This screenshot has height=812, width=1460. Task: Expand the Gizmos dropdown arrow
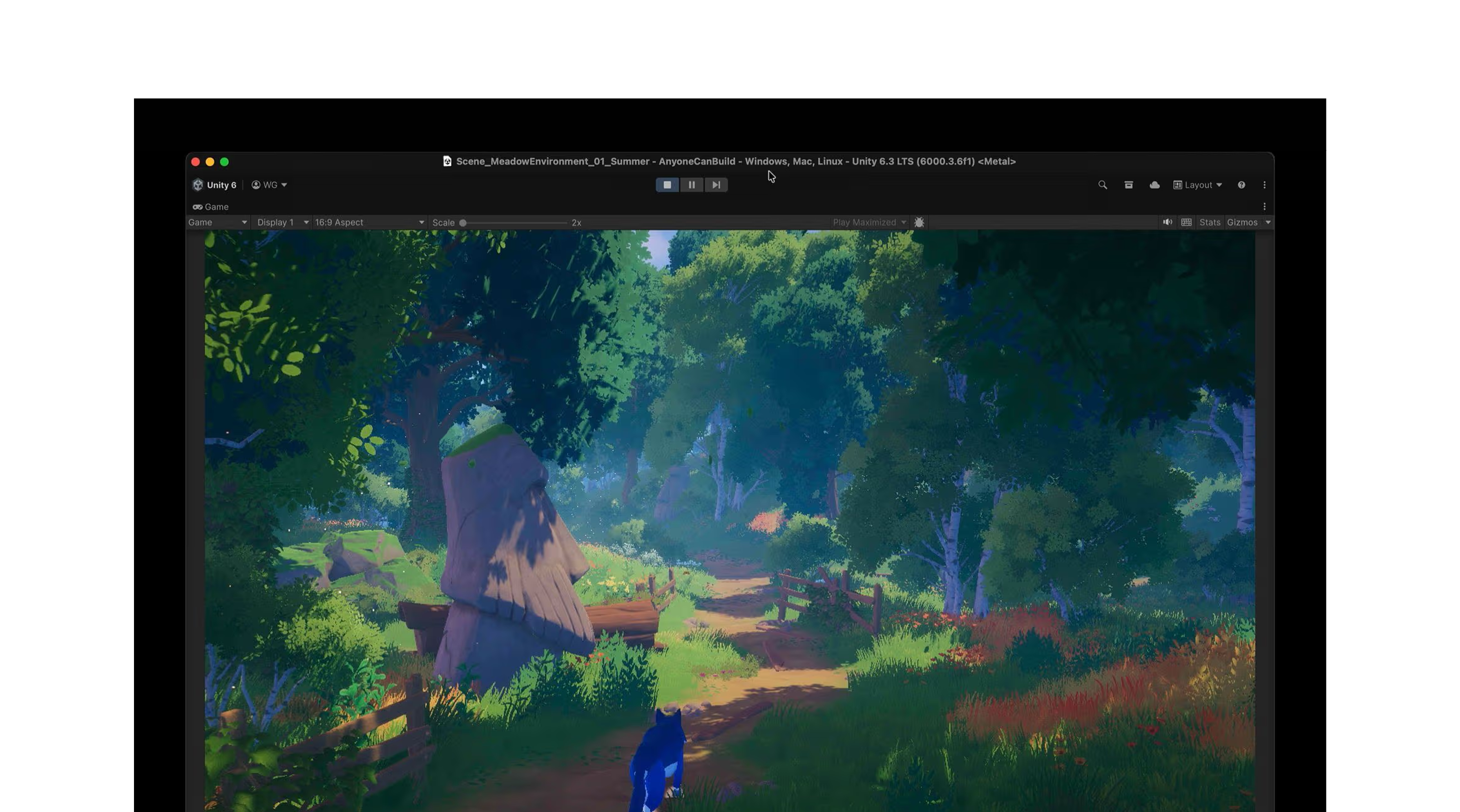click(1268, 222)
